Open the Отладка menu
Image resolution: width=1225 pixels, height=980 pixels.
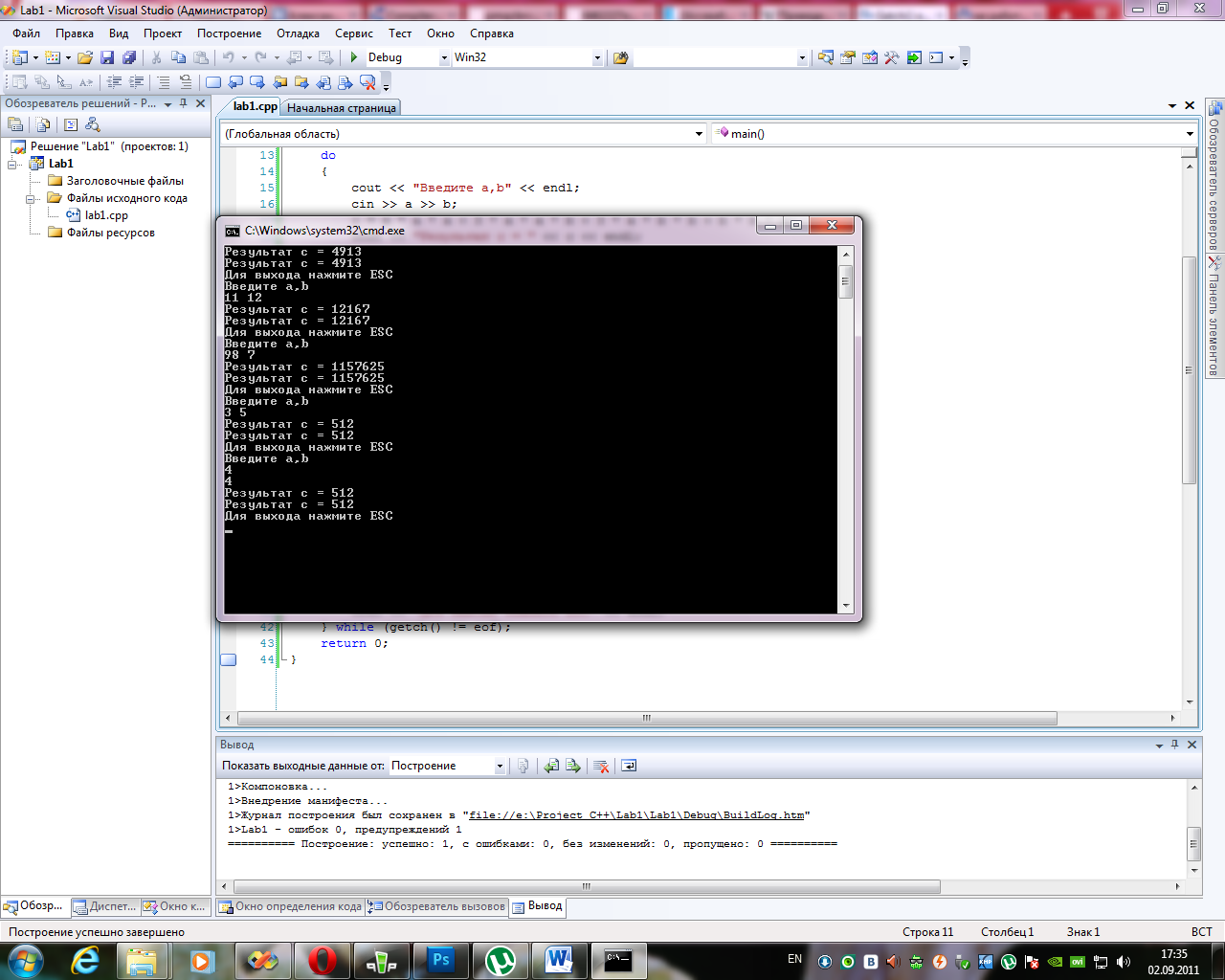(x=298, y=33)
